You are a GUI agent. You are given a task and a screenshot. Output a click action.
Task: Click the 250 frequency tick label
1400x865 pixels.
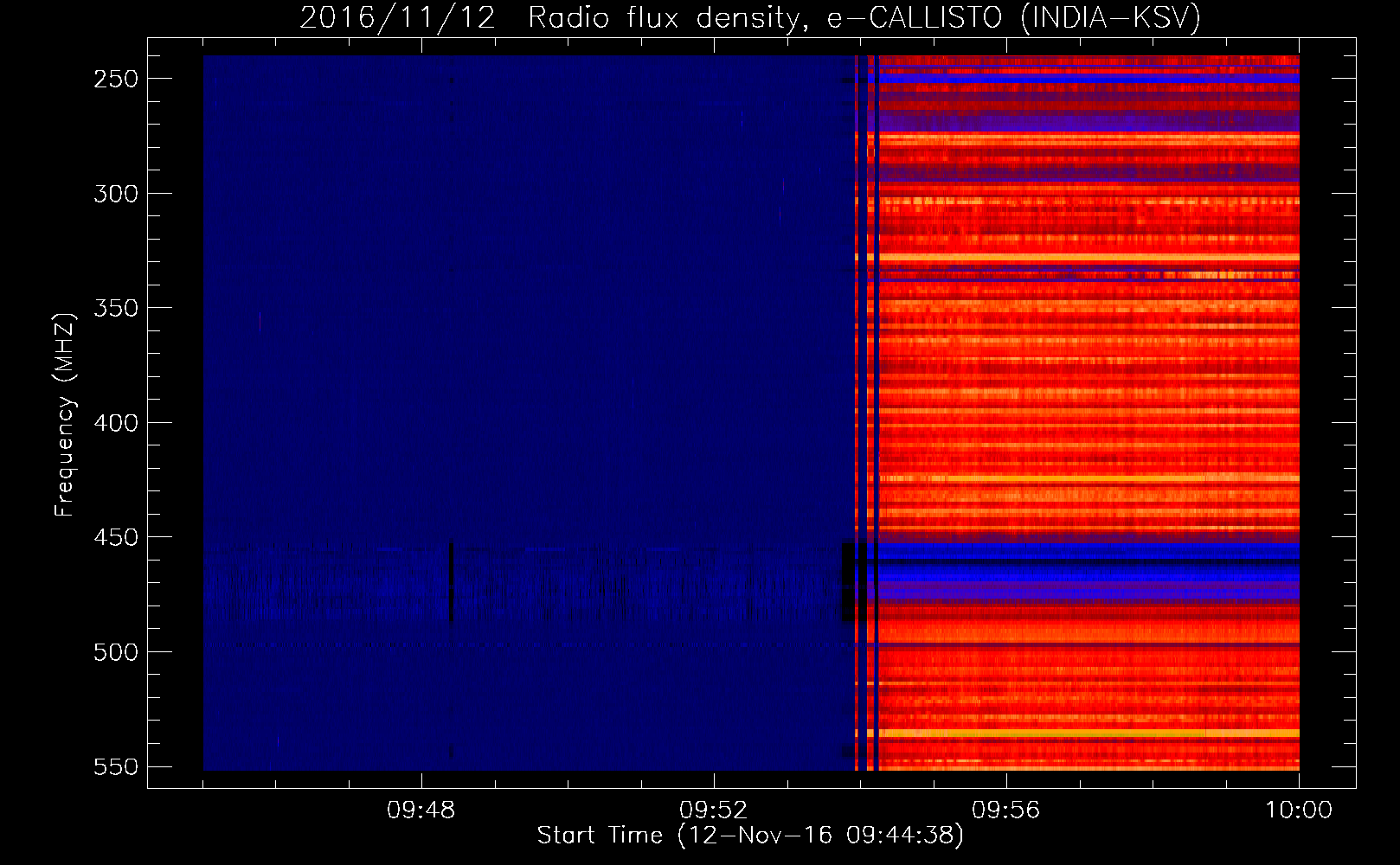tap(116, 79)
